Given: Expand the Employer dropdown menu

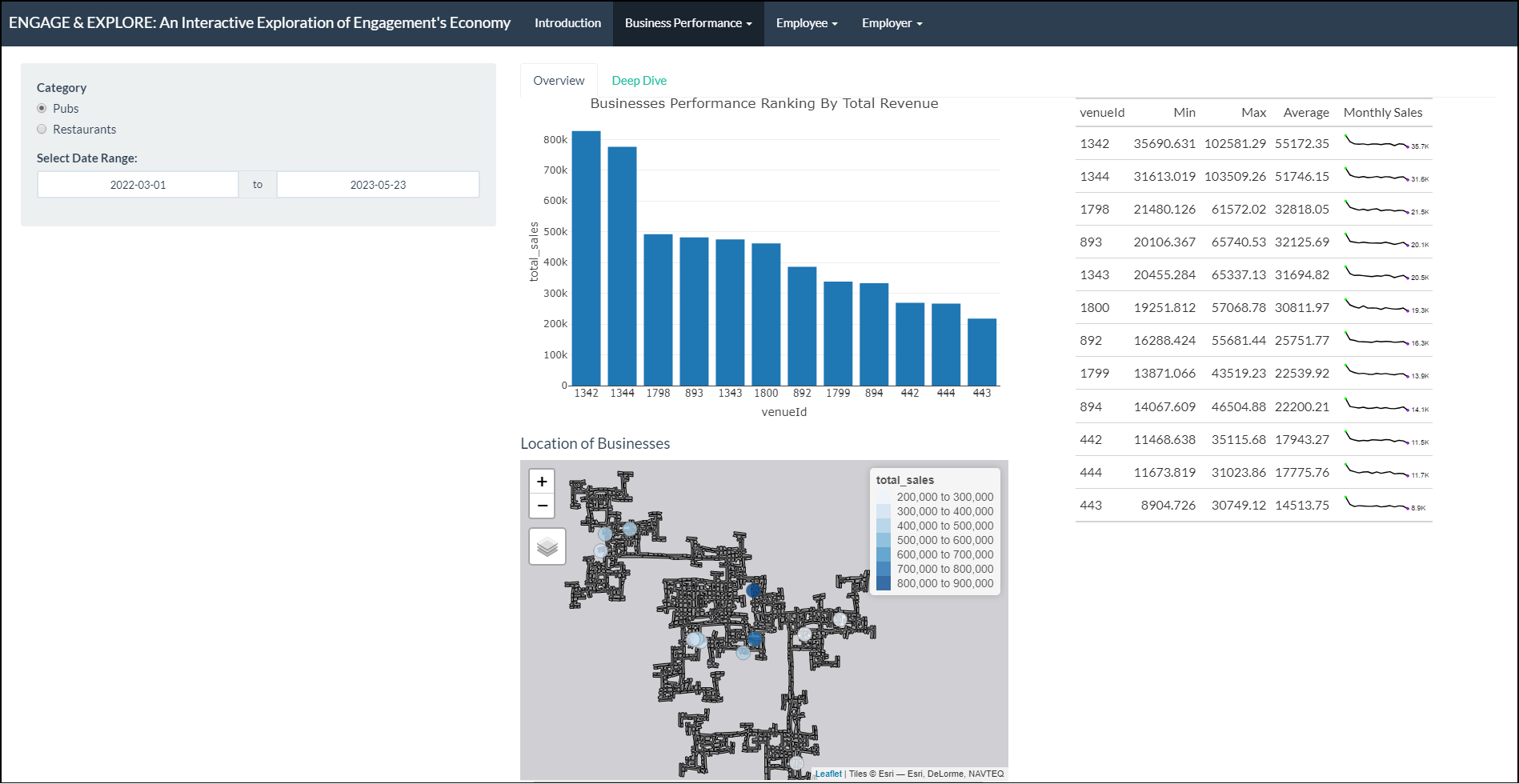Looking at the screenshot, I should coord(892,23).
